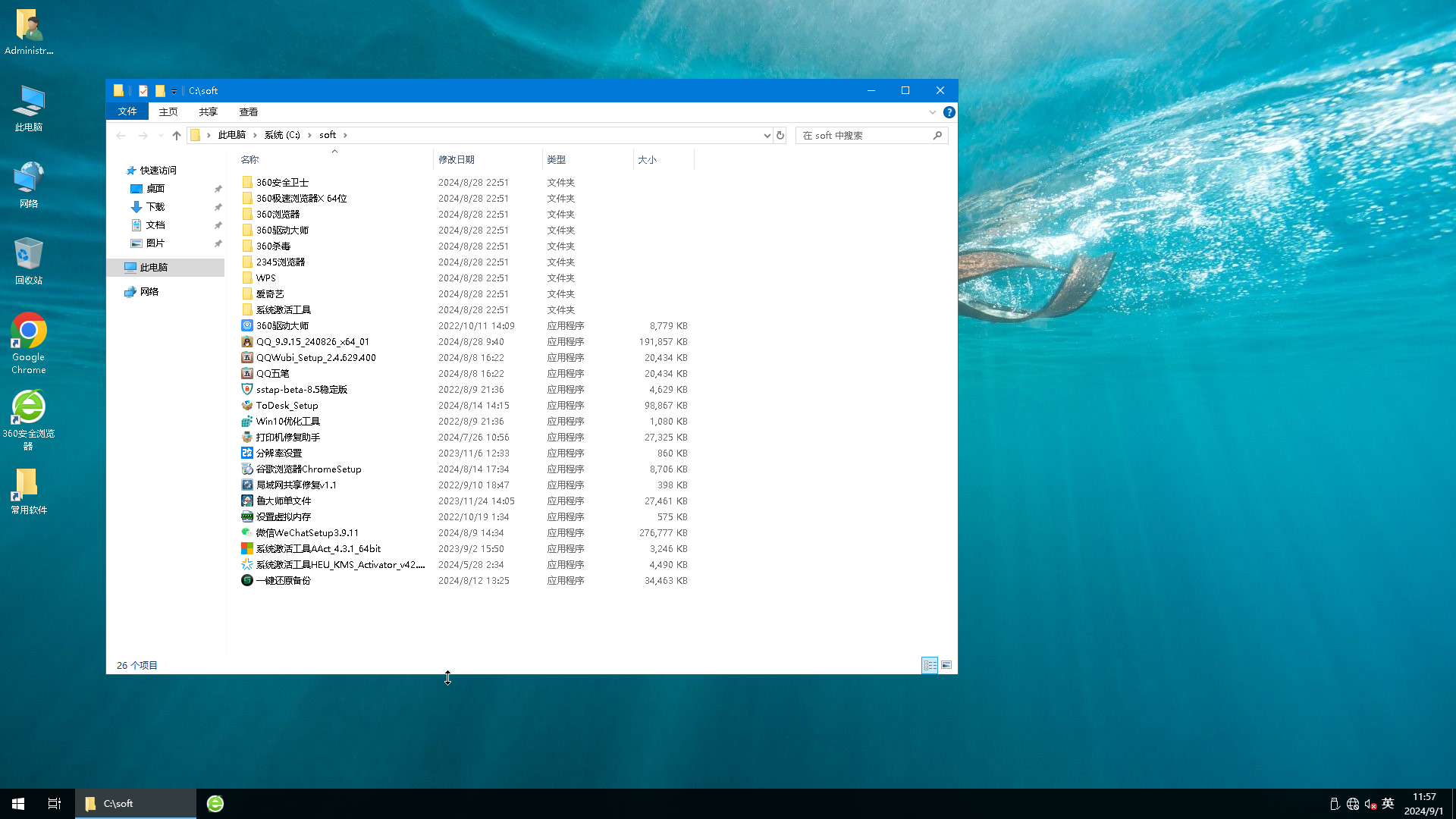Screen dimensions: 1456x819
Task: Select the 爱奇艺 folder icon
Action: tap(247, 293)
